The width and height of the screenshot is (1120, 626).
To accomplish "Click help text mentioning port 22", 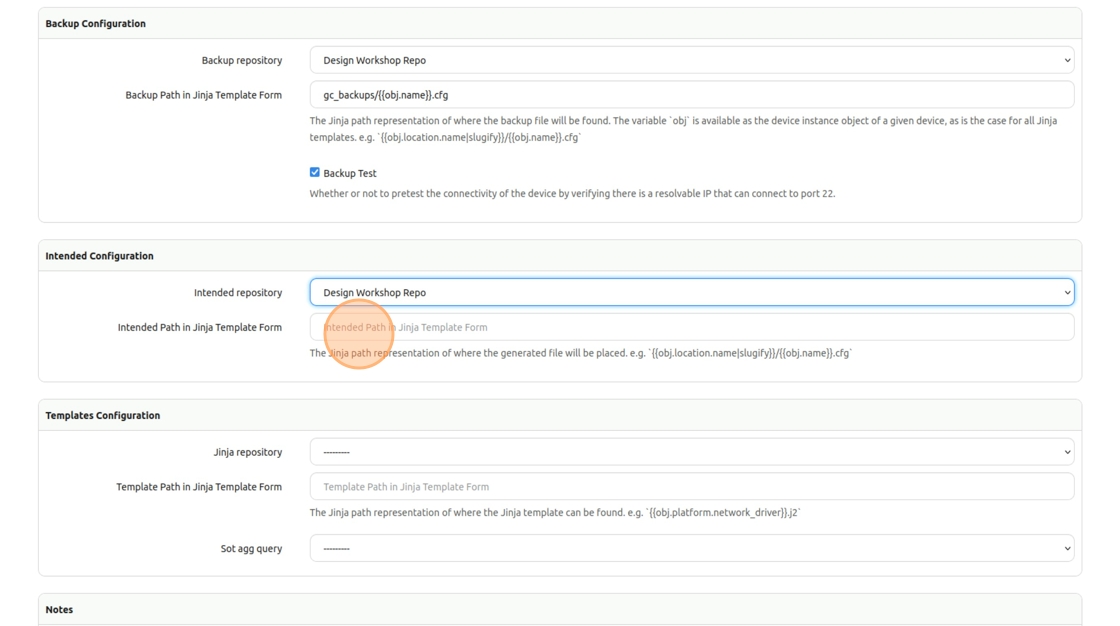I will (572, 194).
